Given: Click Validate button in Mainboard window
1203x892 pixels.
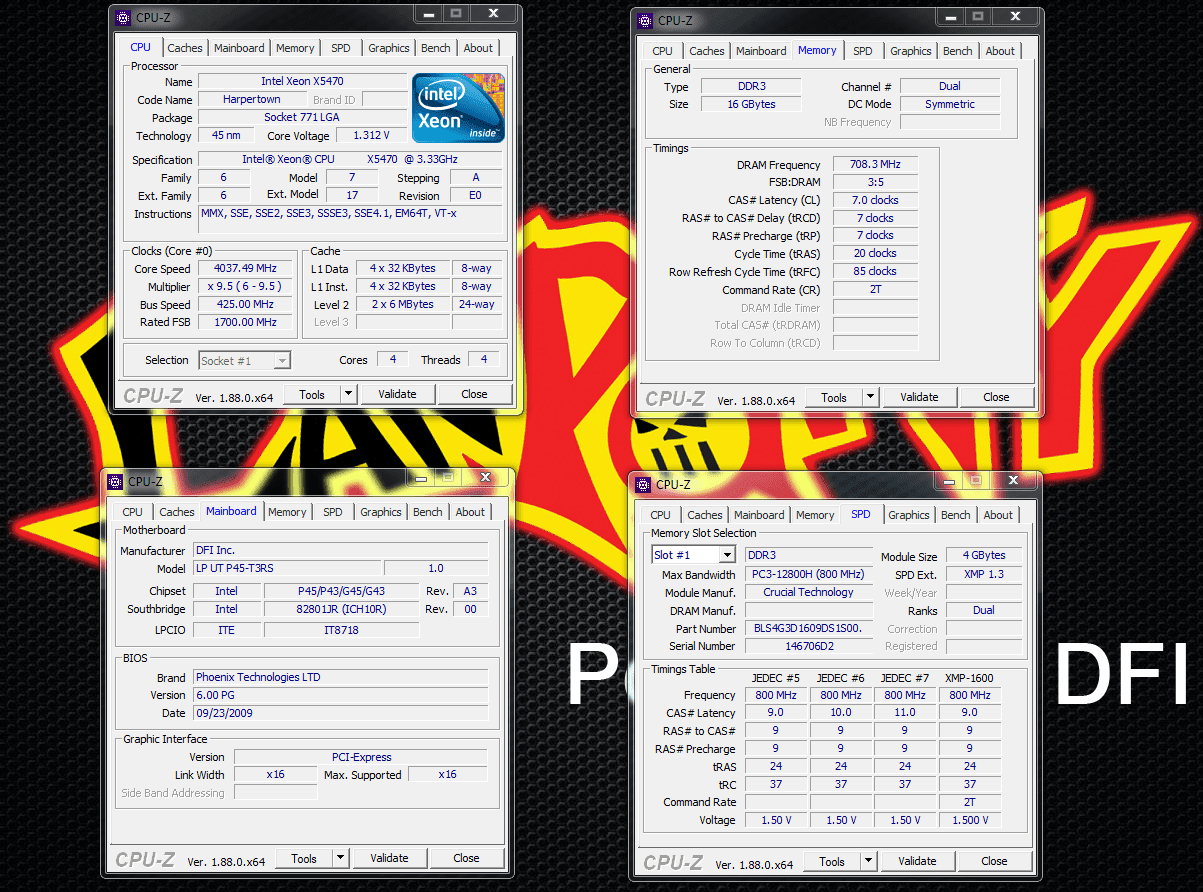Looking at the screenshot, I should click(x=389, y=858).
